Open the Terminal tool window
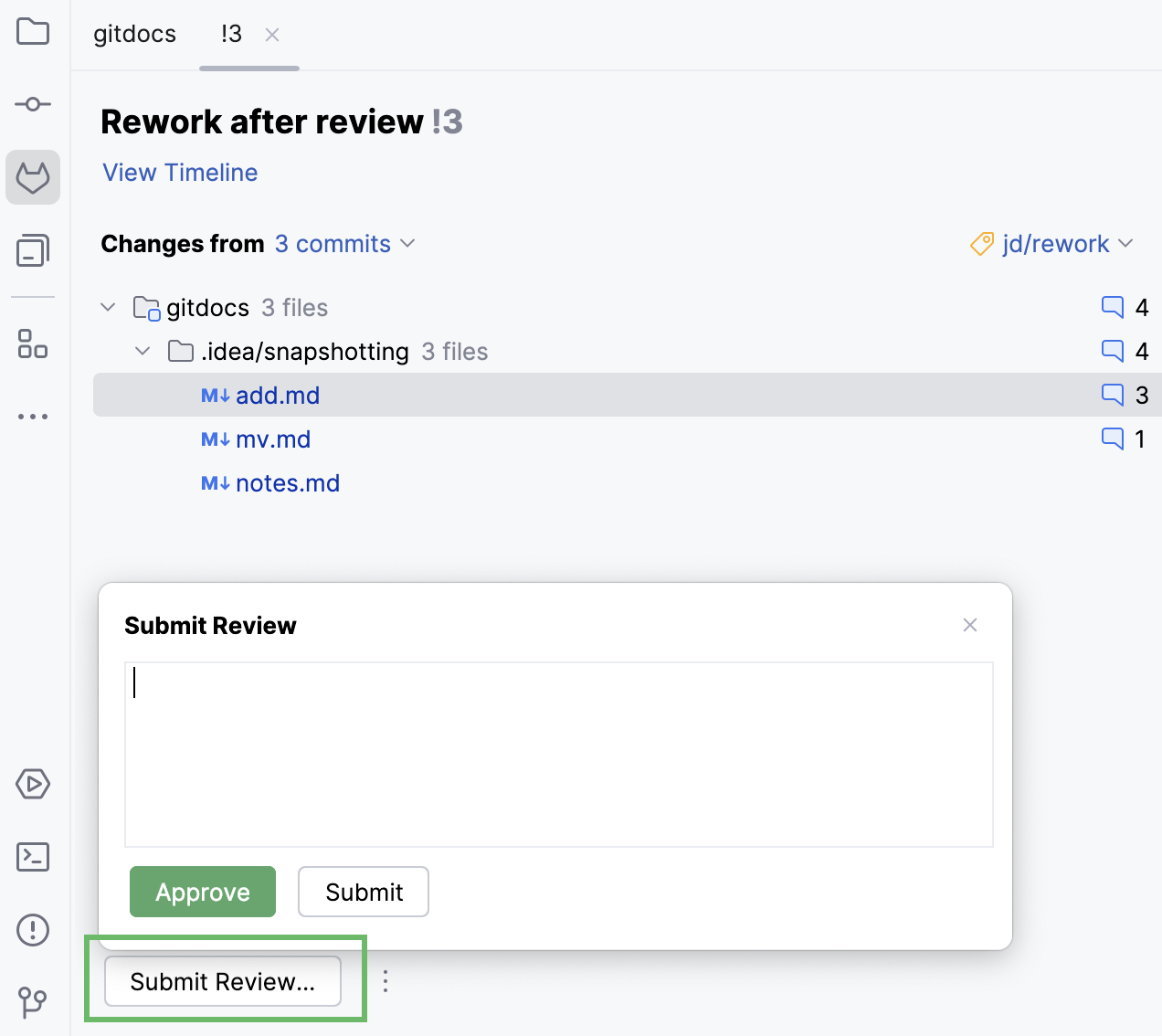 coord(33,857)
